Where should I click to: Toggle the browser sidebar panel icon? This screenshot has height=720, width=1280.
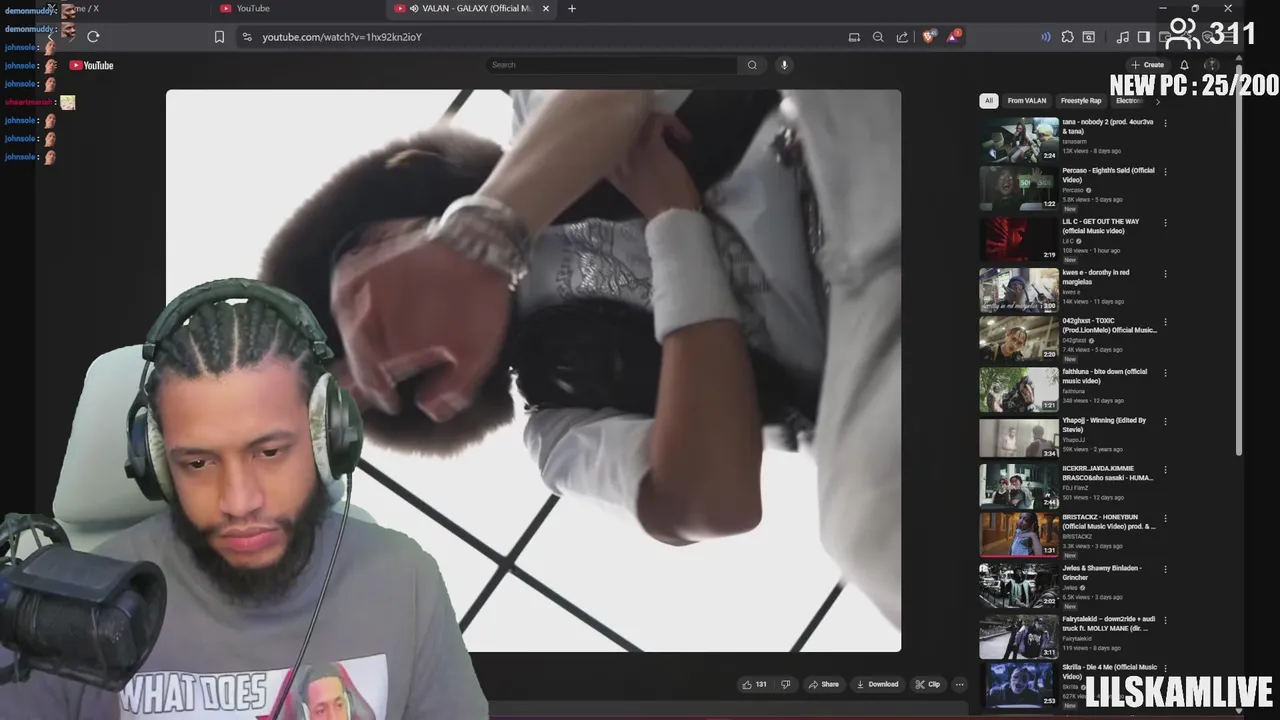tap(1143, 37)
